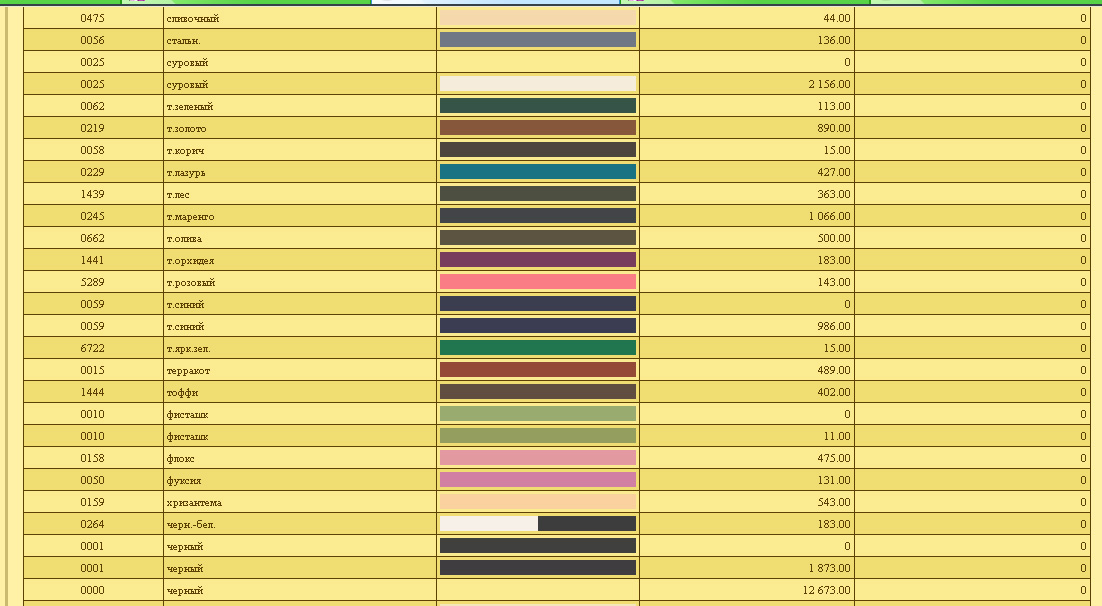The height and width of the screenshot is (606, 1102).
Task: Click the флокс pink color swatch
Action: (x=538, y=458)
